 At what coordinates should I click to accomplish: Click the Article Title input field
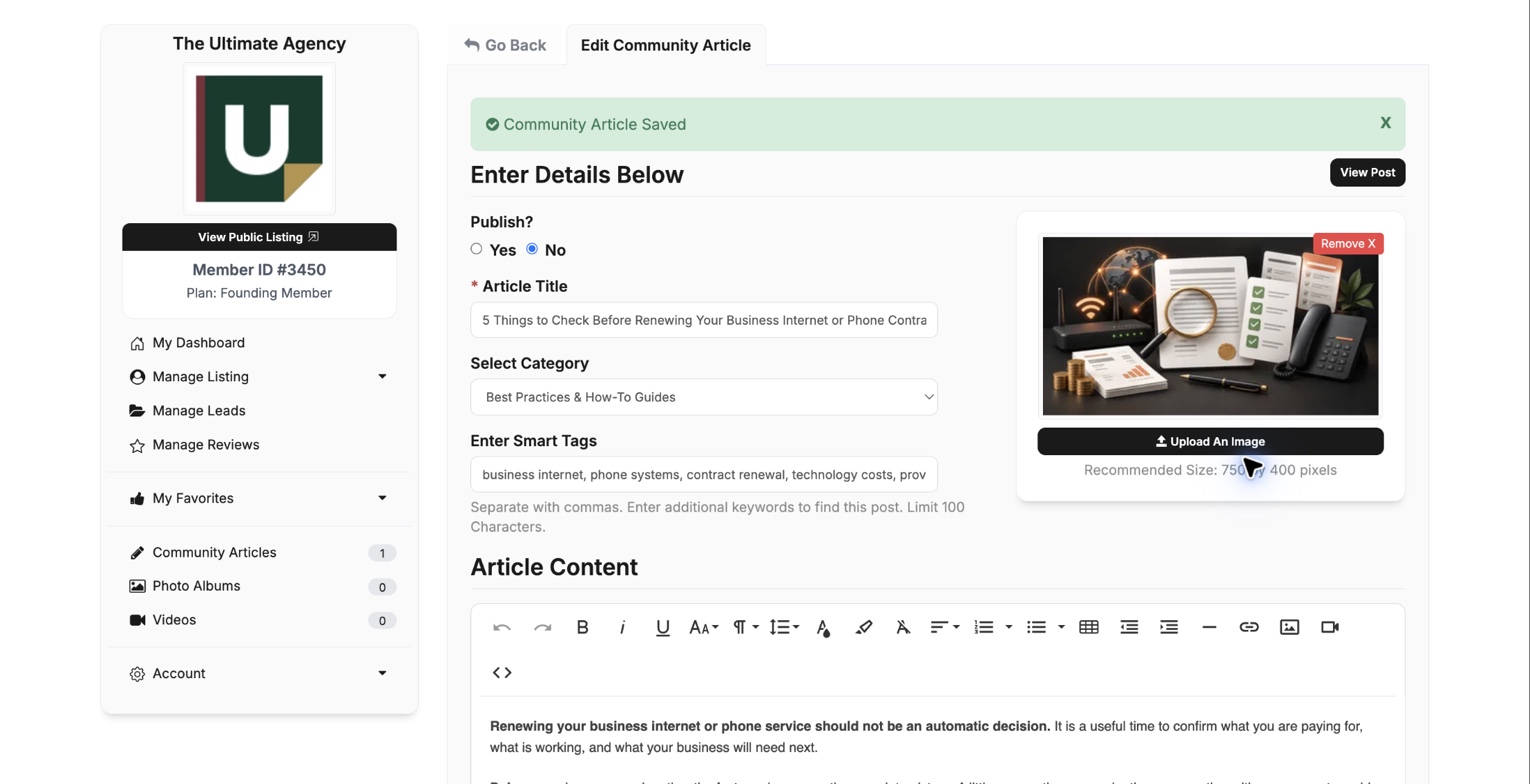pos(704,320)
